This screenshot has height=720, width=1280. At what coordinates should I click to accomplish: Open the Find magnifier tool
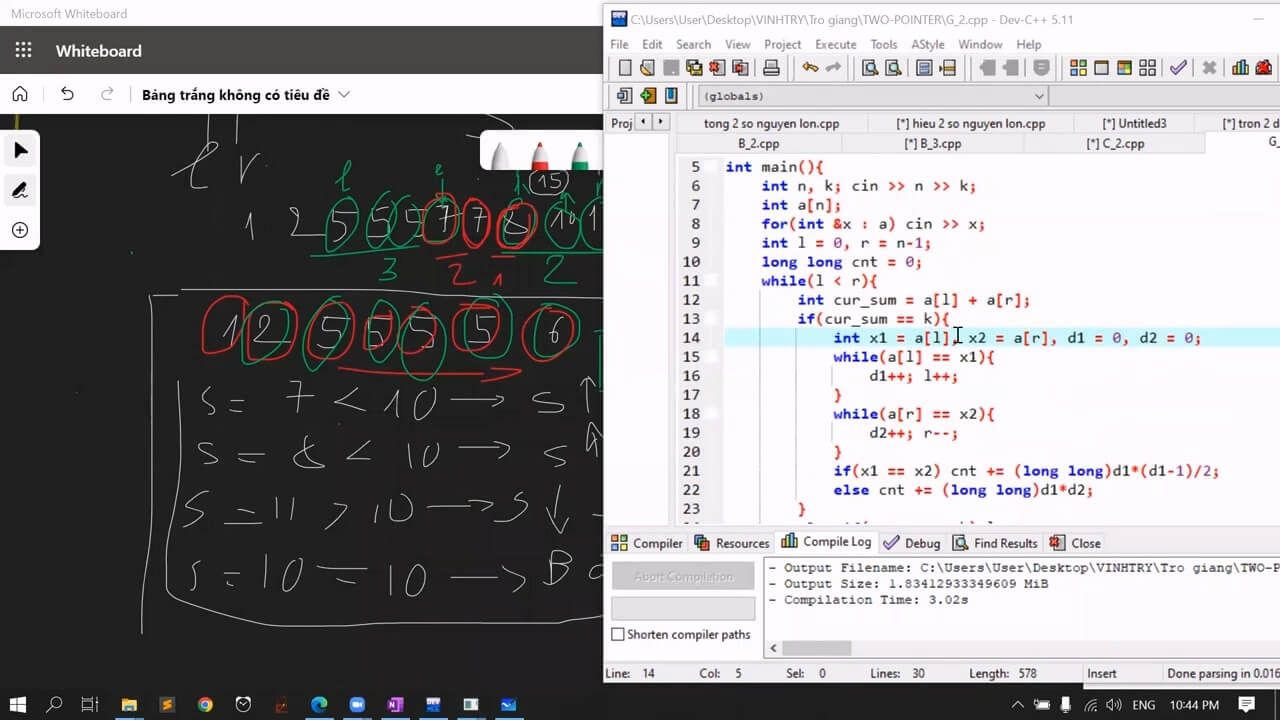[870, 68]
